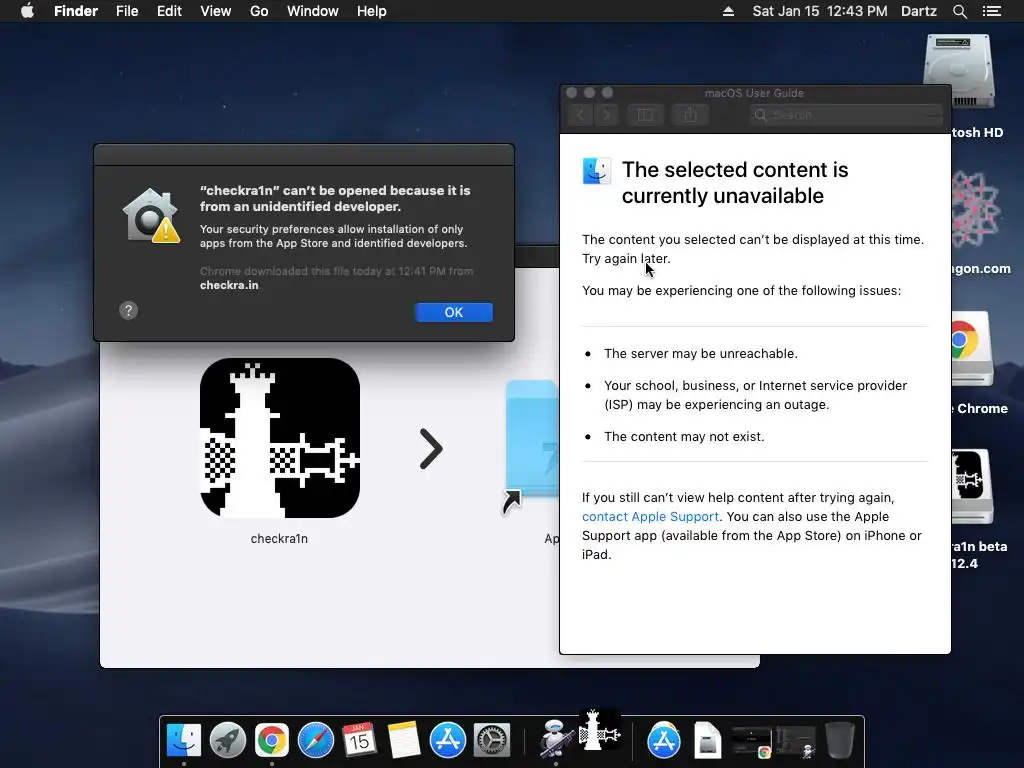Toggle the User Guide table of contents sidebar
The height and width of the screenshot is (768, 1024).
click(x=645, y=115)
